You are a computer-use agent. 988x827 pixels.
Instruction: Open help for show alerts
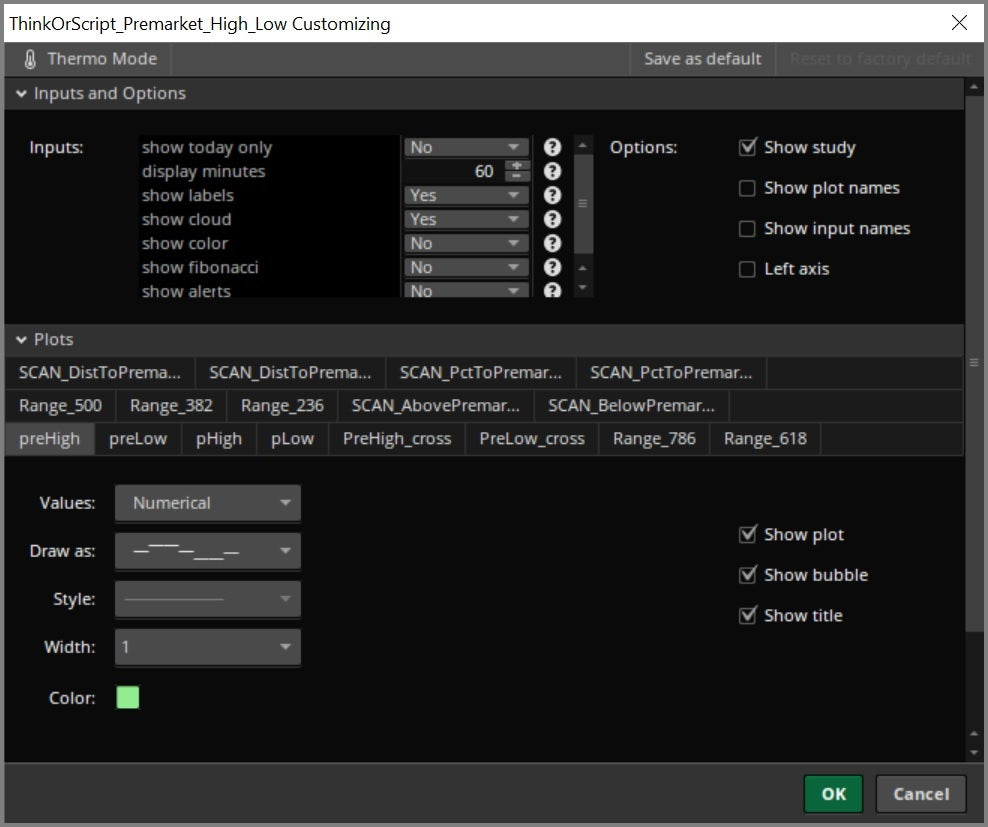click(x=552, y=290)
